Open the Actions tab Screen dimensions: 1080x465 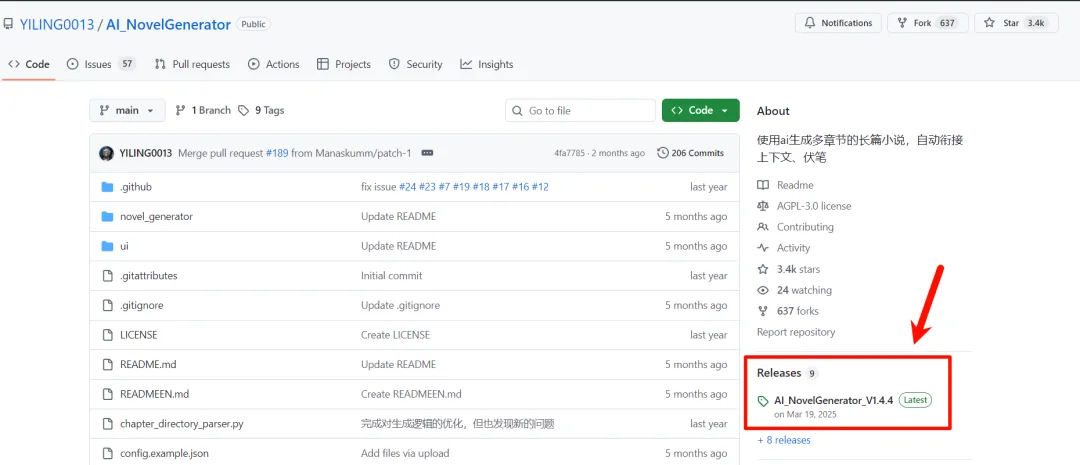tap(273, 64)
